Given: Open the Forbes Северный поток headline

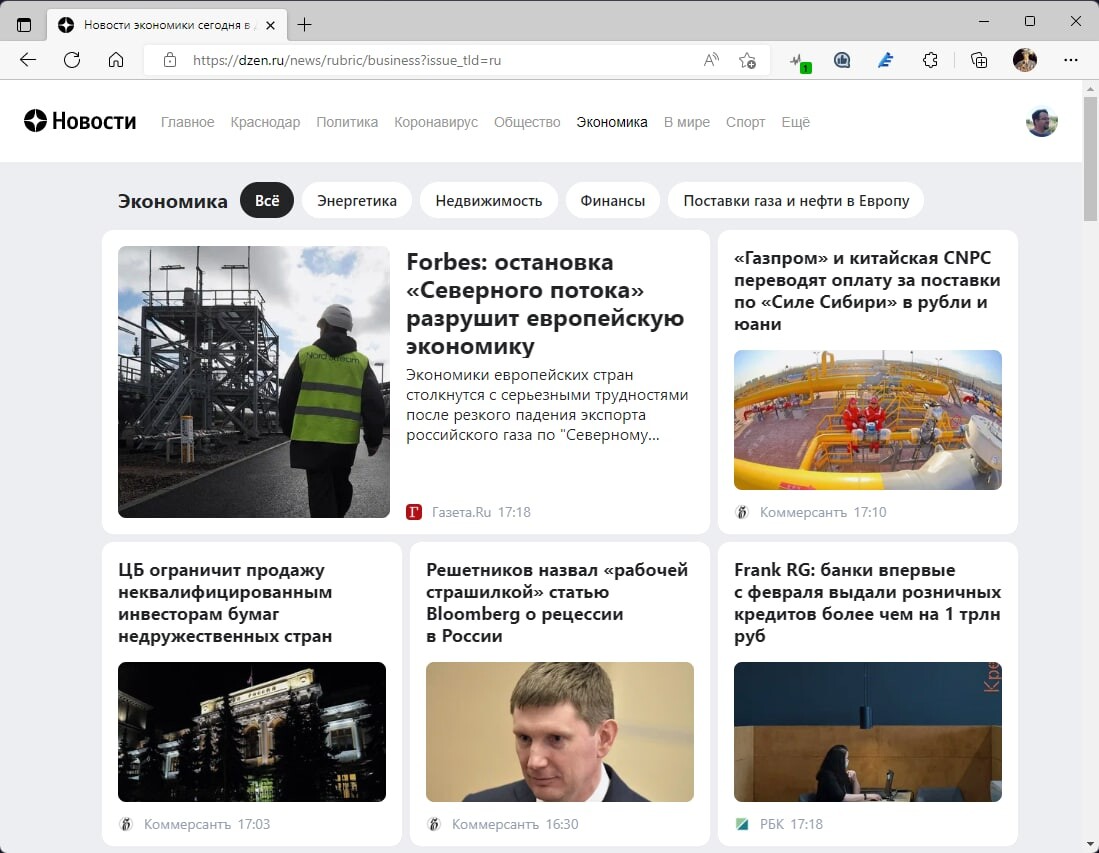Looking at the screenshot, I should pyautogui.click(x=545, y=303).
